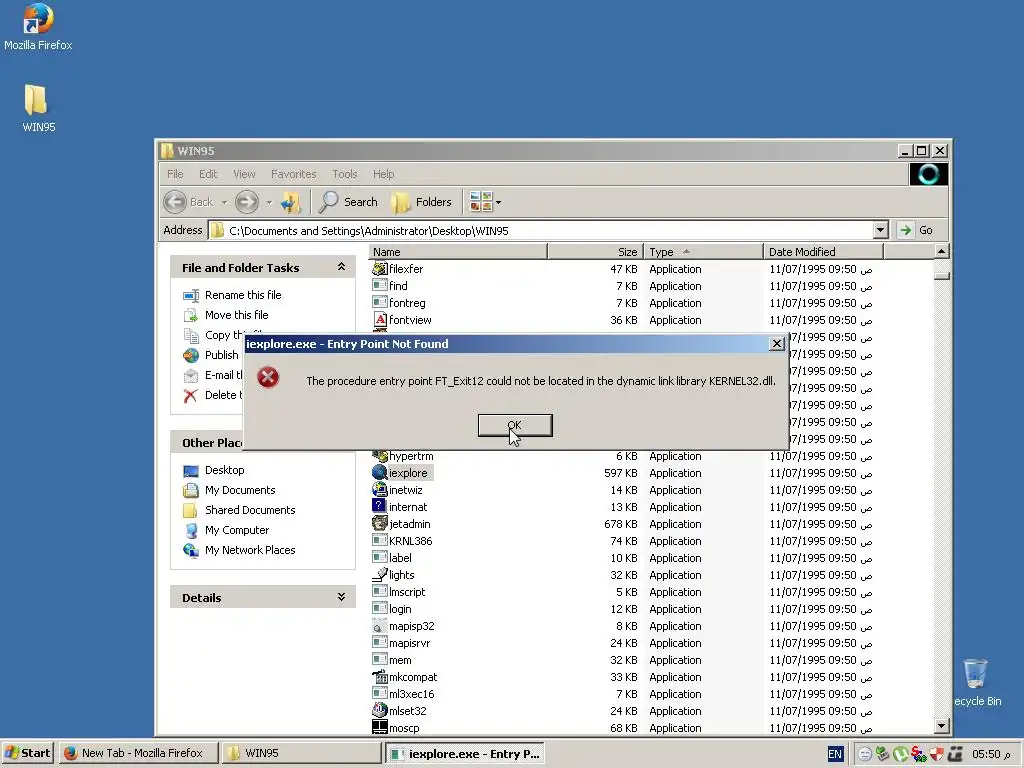1024x768 pixels.
Task: Open the File menu
Action: point(175,174)
